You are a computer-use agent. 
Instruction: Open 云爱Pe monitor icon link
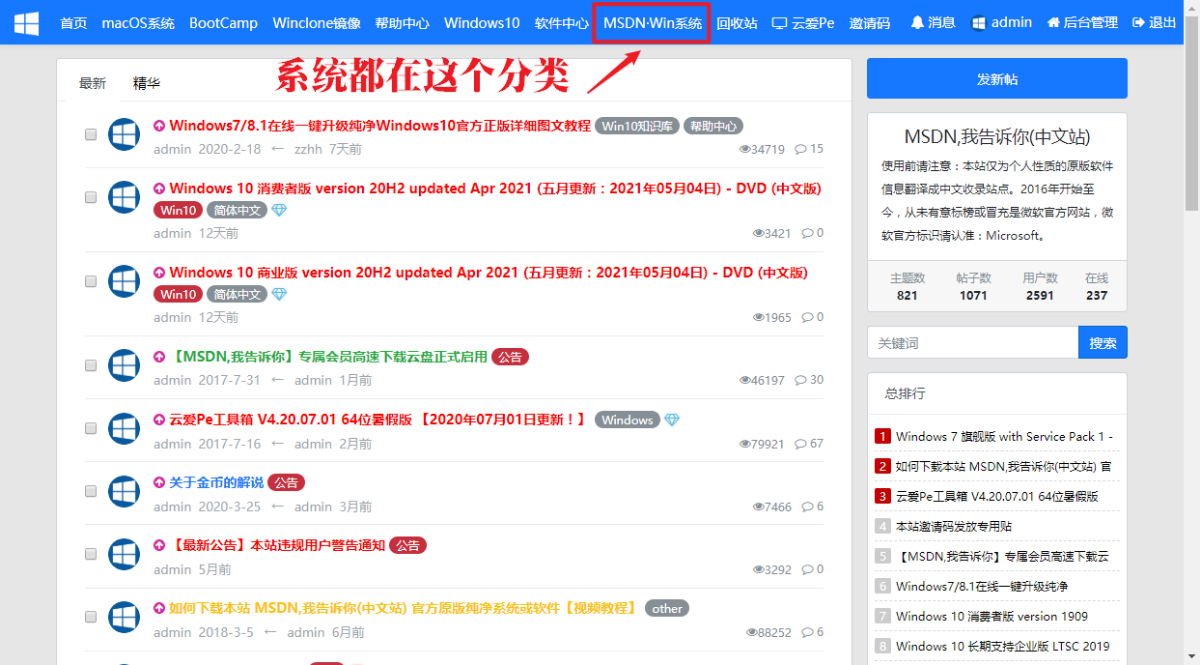coord(780,23)
